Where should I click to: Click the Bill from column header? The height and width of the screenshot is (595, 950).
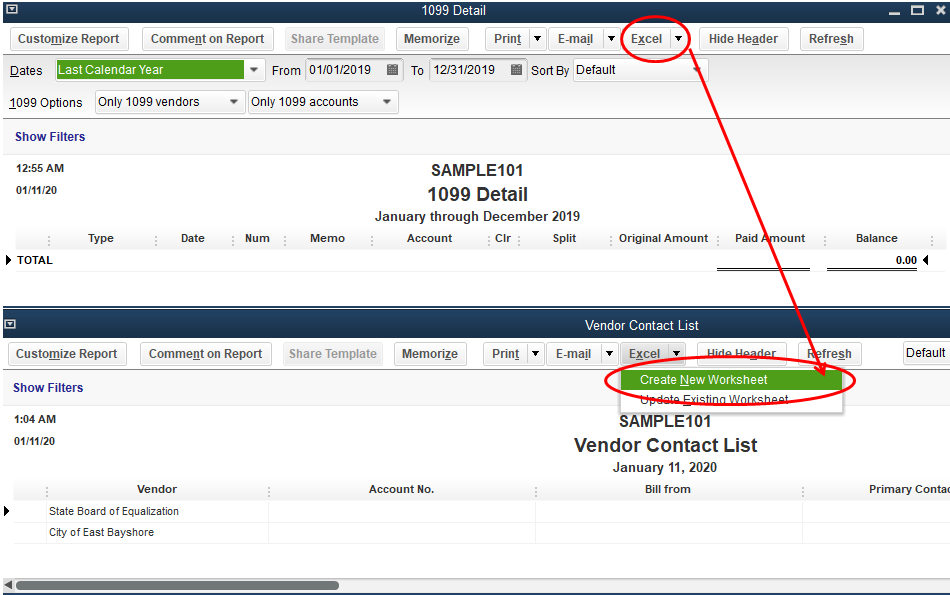coord(668,489)
